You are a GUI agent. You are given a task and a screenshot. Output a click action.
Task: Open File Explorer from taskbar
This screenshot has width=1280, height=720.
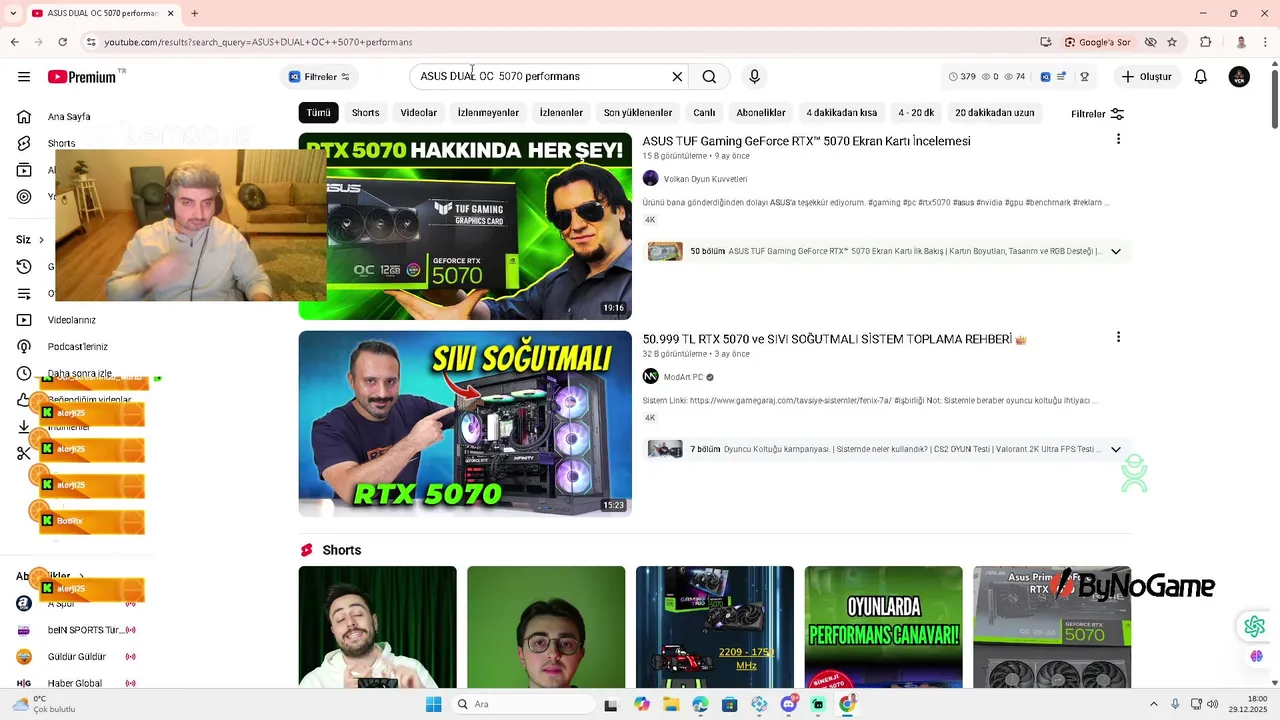pyautogui.click(x=671, y=704)
